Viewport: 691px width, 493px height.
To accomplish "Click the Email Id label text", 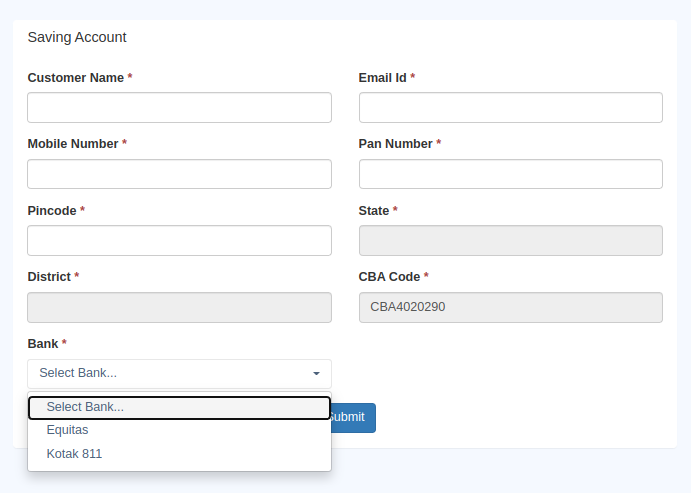I will (382, 78).
